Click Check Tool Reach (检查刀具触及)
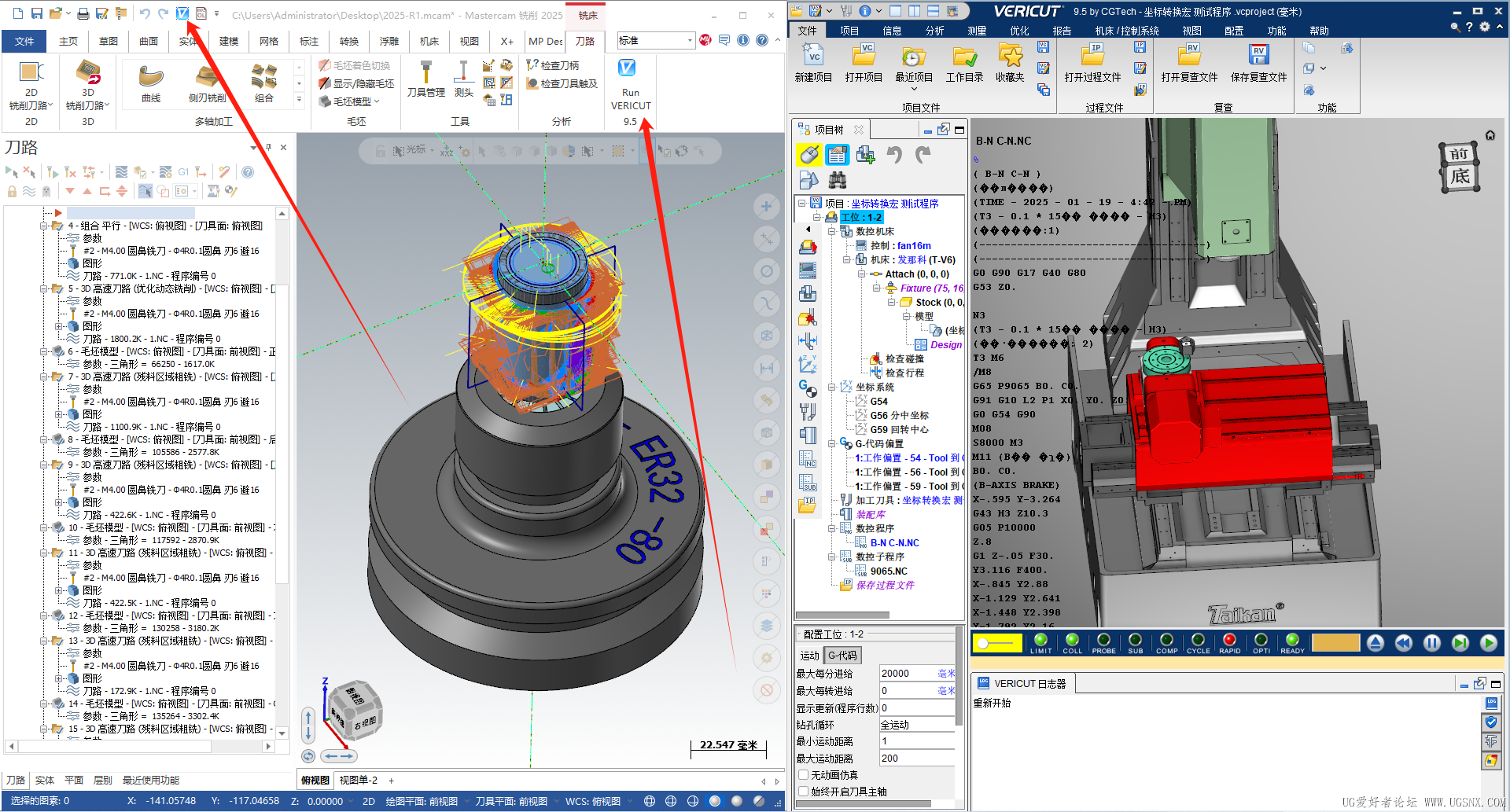Viewport: 1510px width, 812px height. click(562, 83)
